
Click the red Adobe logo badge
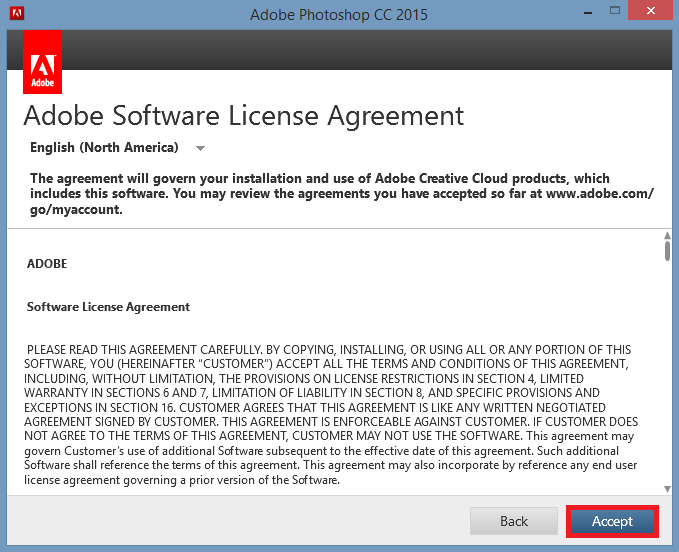tap(42, 62)
